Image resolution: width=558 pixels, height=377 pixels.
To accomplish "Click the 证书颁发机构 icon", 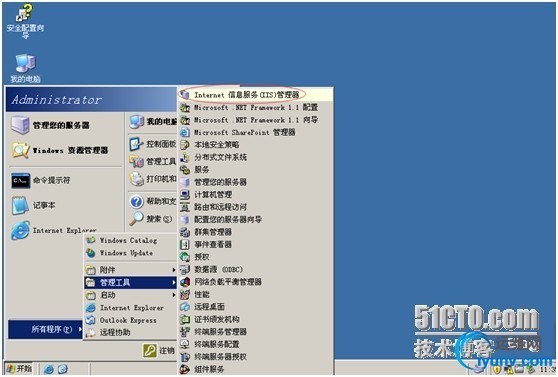I will tap(184, 319).
